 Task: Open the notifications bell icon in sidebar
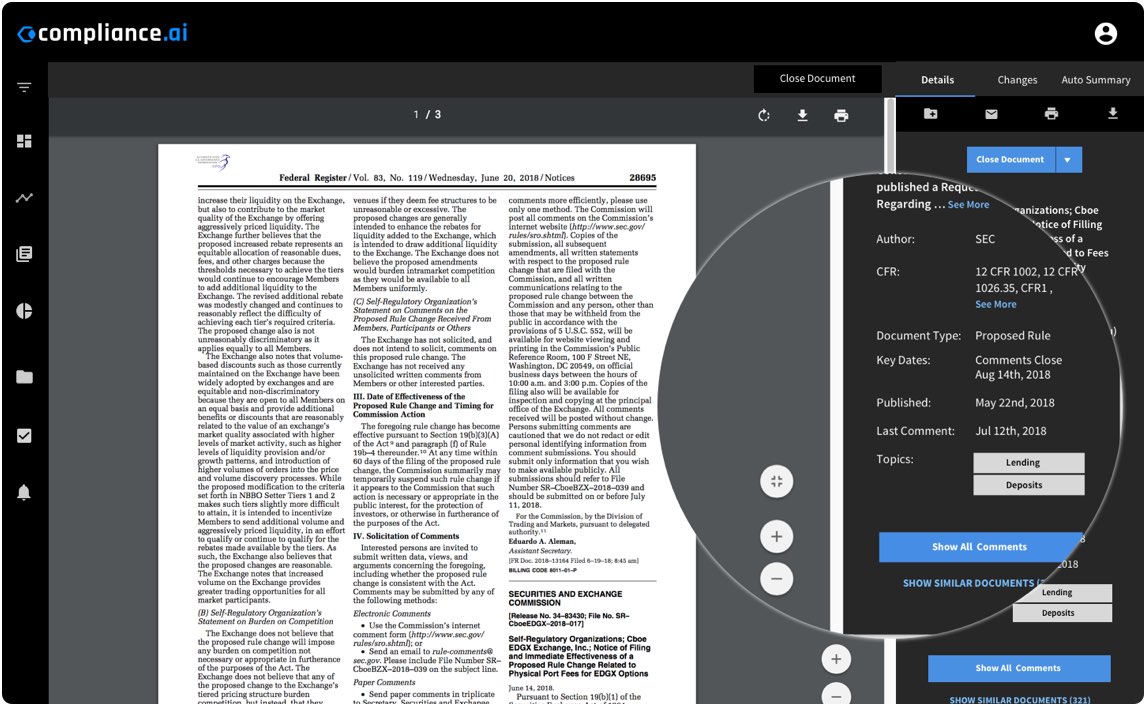click(24, 493)
